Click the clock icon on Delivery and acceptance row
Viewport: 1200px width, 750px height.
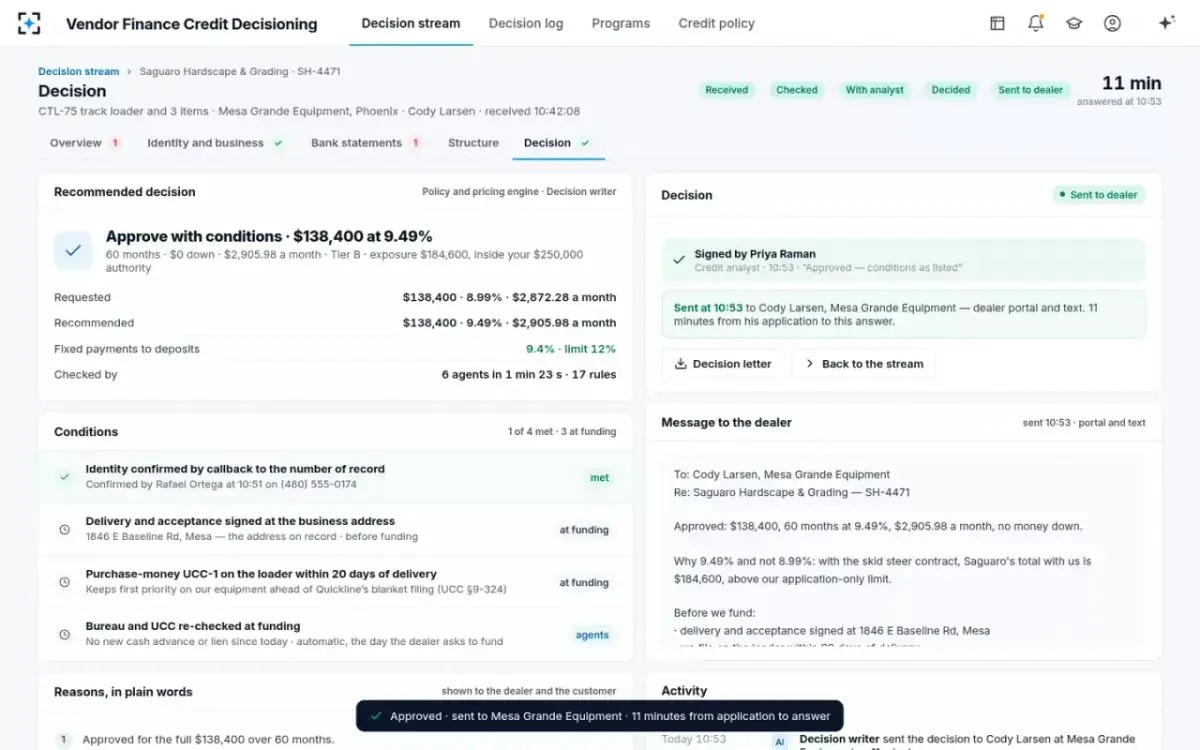[x=65, y=529]
